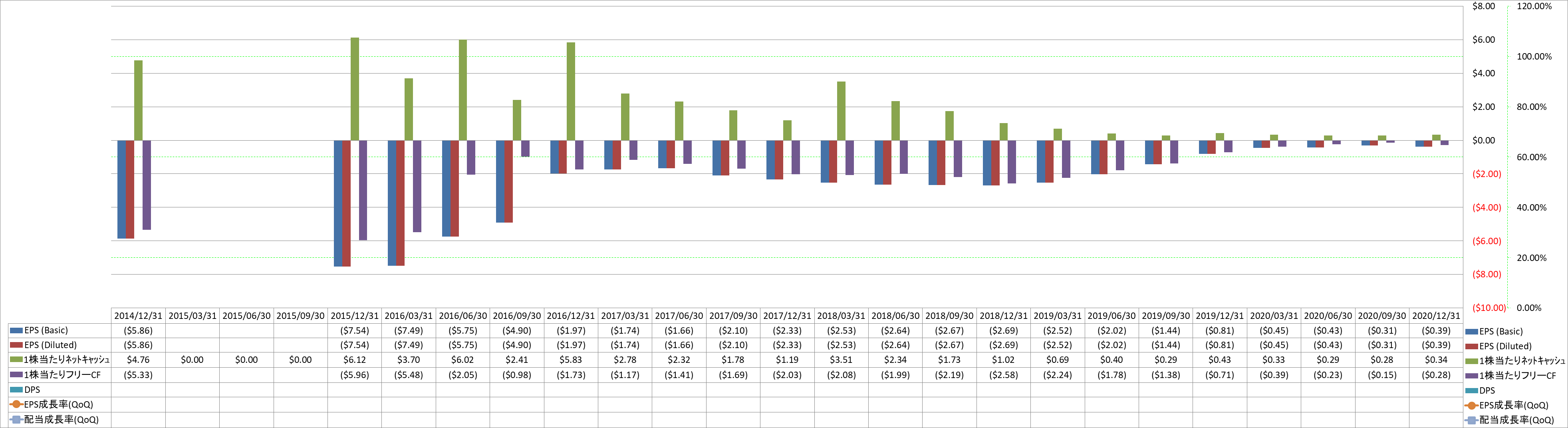Screen dimensions: 1568x428
Task: Click the ($5.33) free cash flow cell
Action: point(138,375)
